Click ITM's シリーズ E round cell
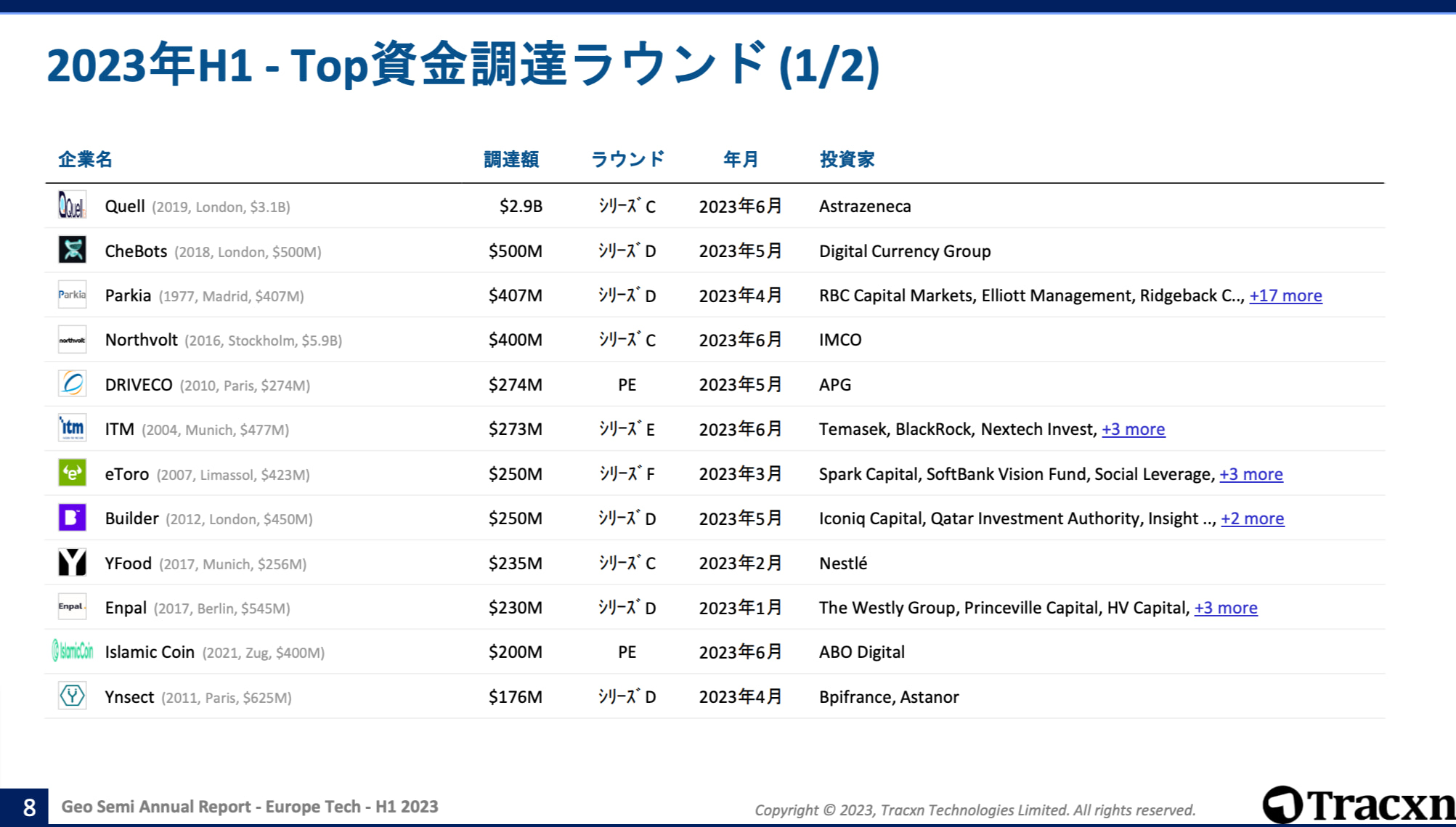This screenshot has height=827, width=1456. [x=627, y=429]
